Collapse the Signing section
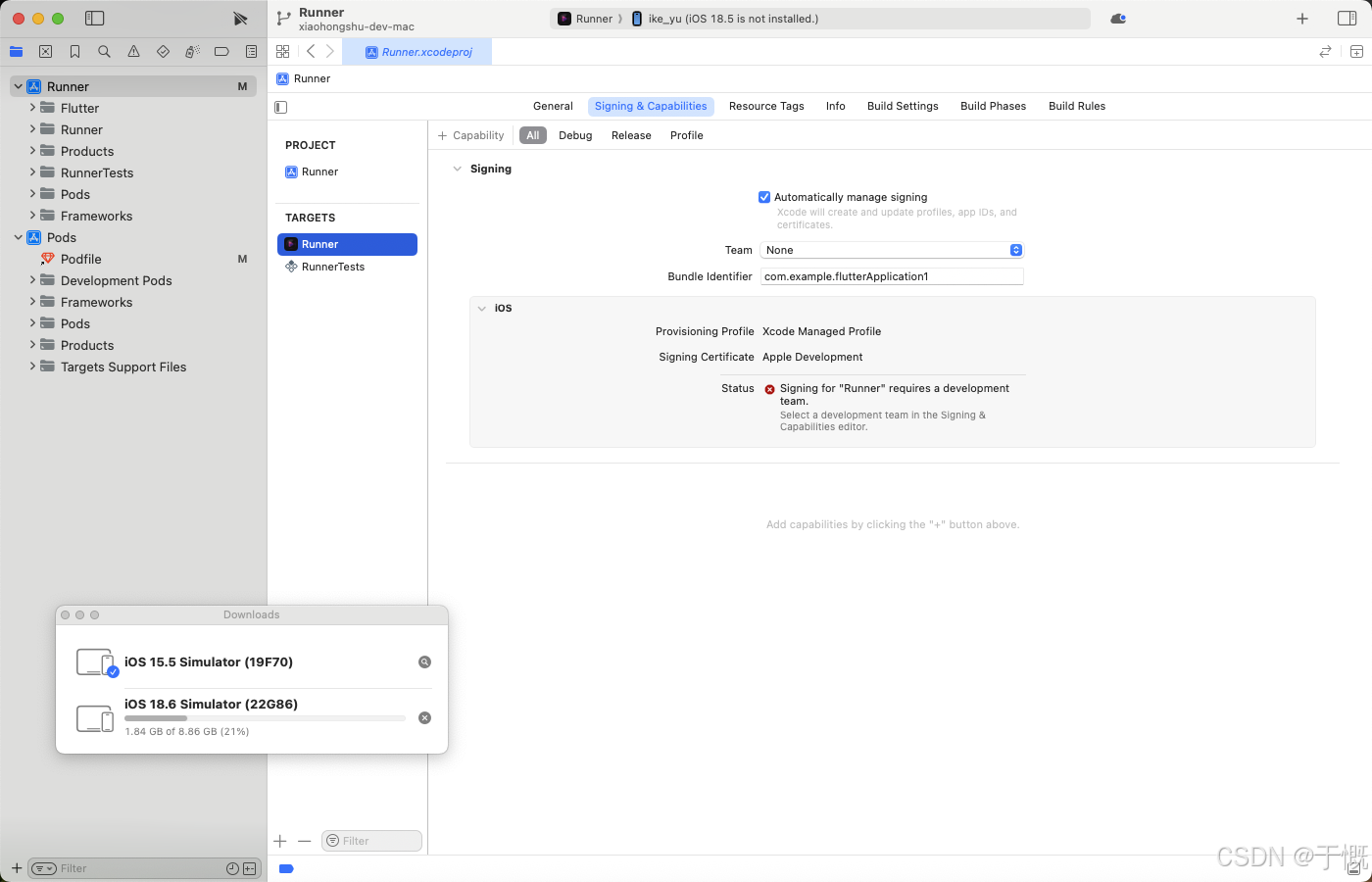 pos(457,170)
